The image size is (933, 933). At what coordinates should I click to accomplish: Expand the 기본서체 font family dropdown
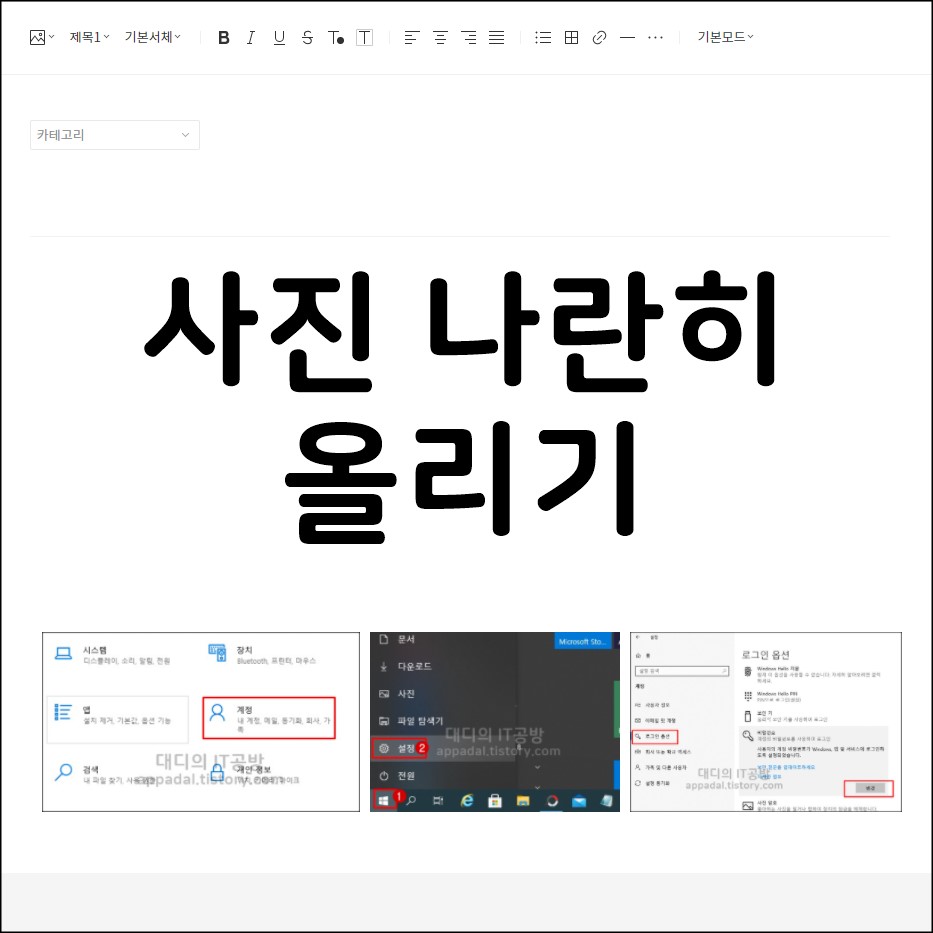click(150, 37)
